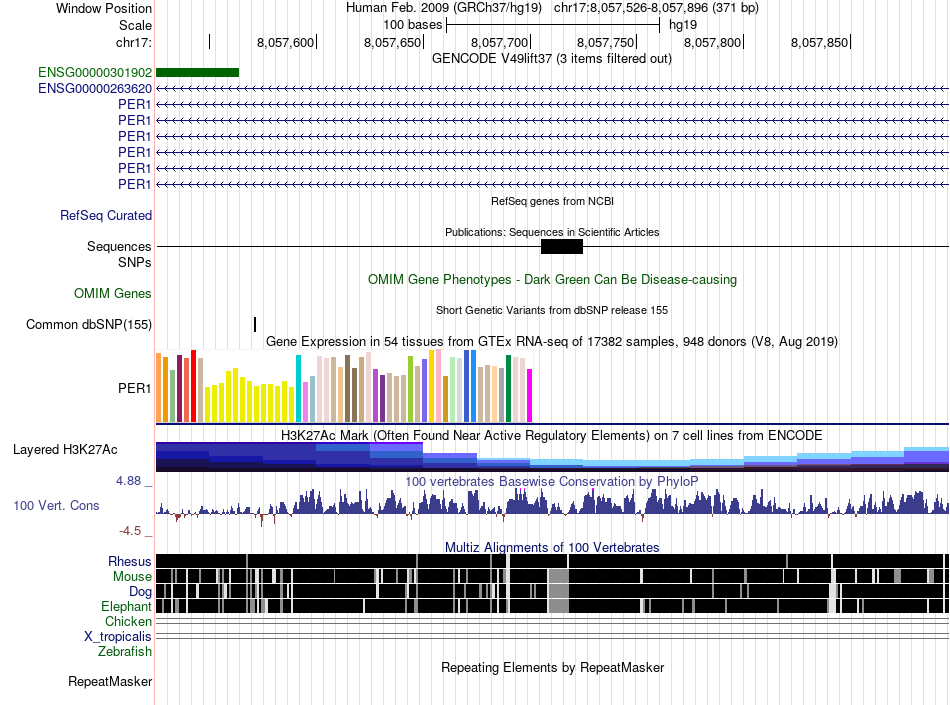Viewport: 950px width, 705px height.
Task: Click the GENCODE V49lift37 track title
Action: pyautogui.click(x=552, y=59)
